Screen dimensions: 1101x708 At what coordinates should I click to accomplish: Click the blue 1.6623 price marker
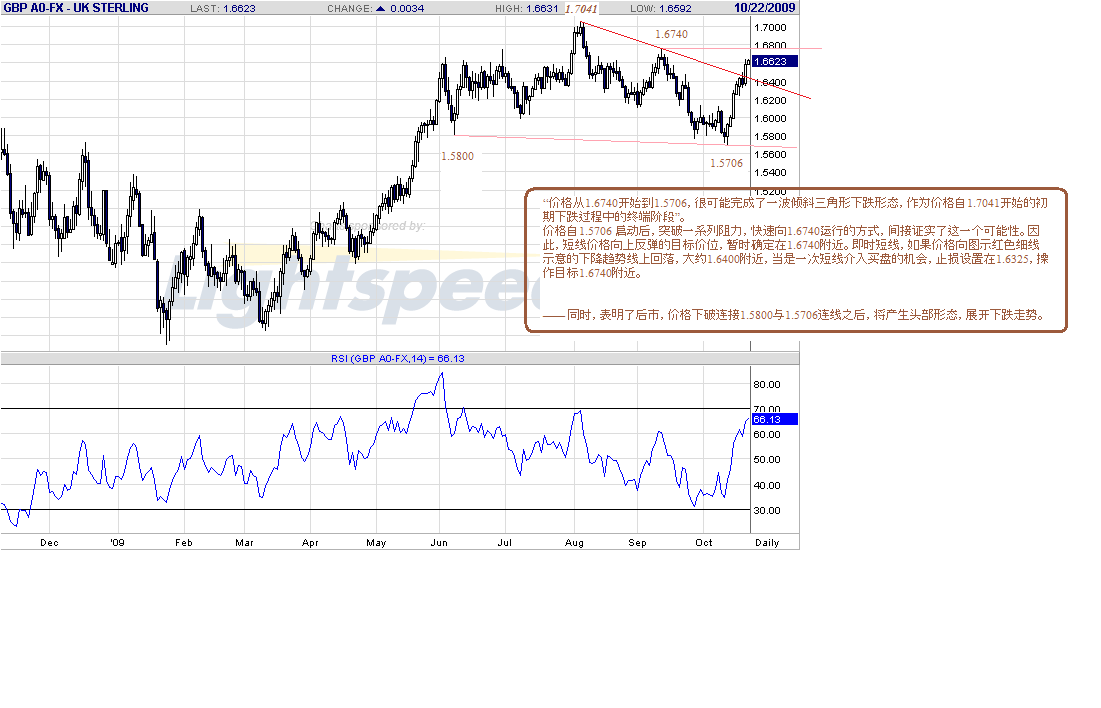[774, 61]
